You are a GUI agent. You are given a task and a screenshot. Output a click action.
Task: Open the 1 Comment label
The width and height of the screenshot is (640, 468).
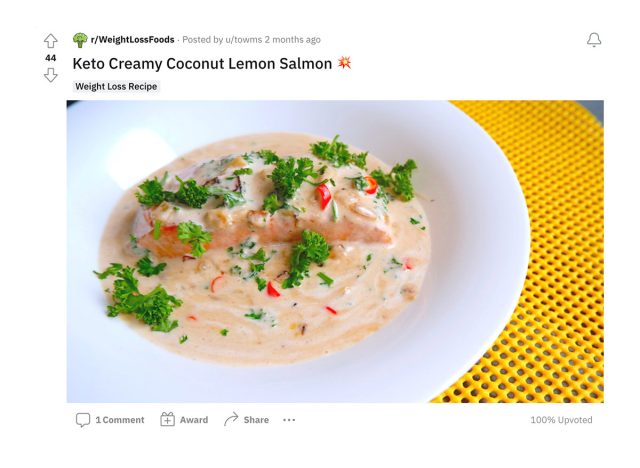[x=120, y=420]
